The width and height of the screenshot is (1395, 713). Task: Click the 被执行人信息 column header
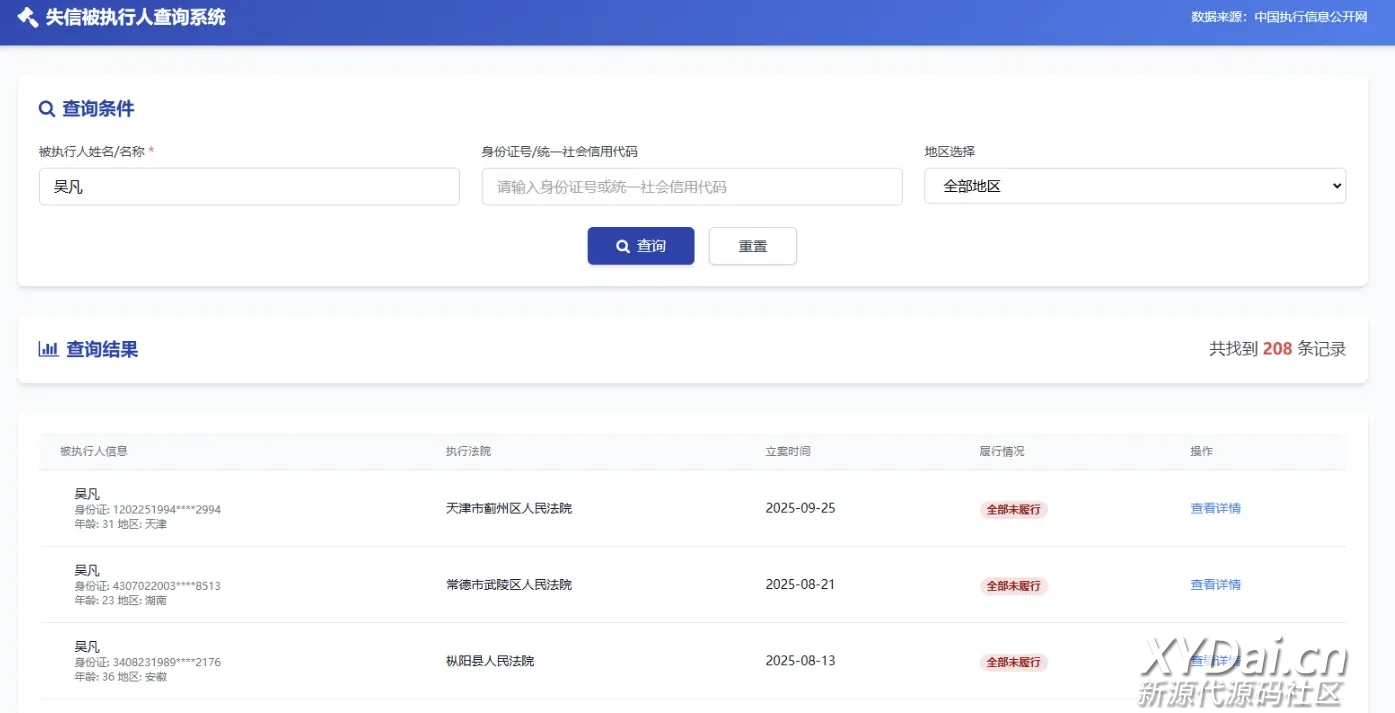[x=94, y=451]
